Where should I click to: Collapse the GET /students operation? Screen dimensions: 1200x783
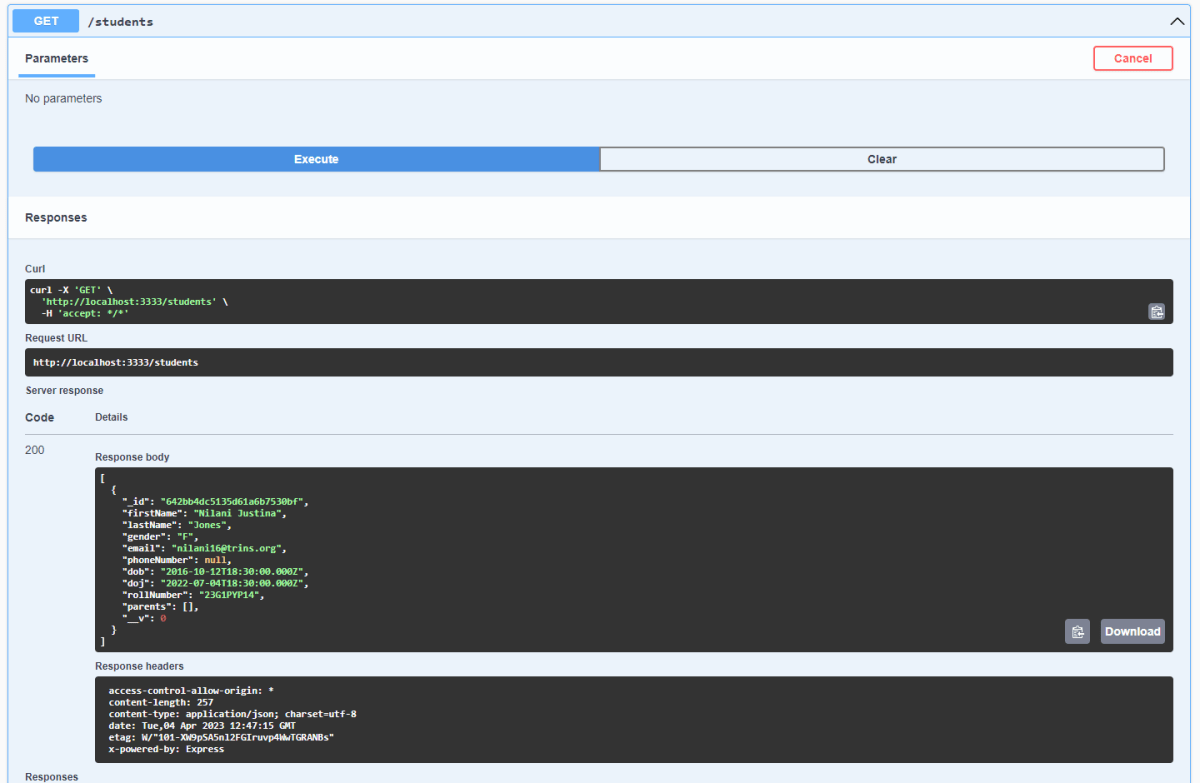pos(1176,21)
